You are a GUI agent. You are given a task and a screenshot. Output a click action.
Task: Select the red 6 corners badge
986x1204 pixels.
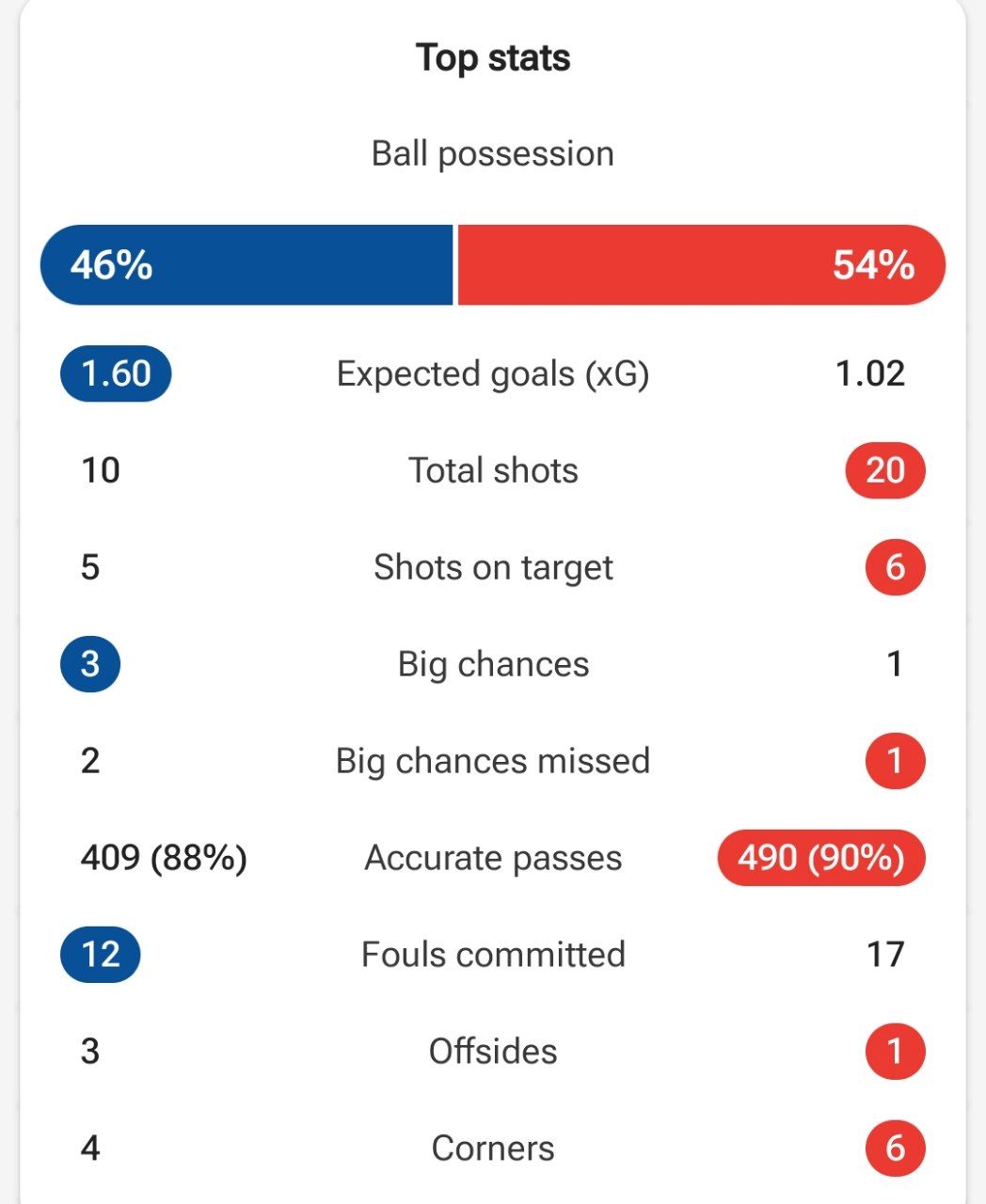click(895, 1149)
